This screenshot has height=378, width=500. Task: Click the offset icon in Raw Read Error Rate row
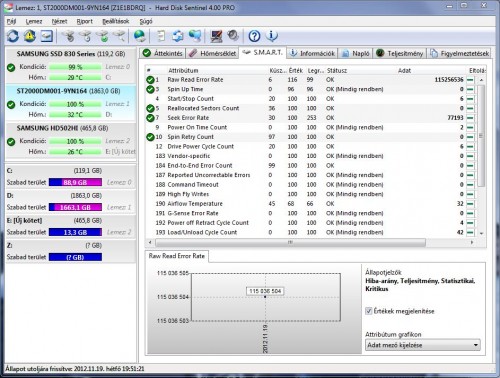[470, 80]
